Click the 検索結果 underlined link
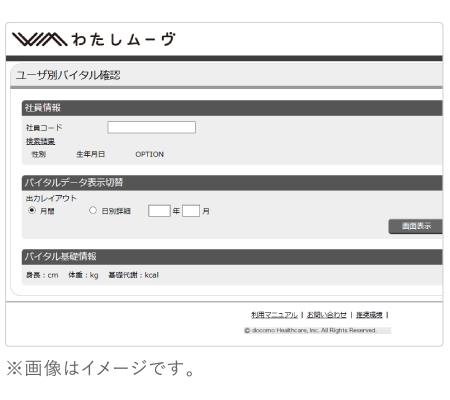450x400 pixels. pyautogui.click(x=40, y=141)
